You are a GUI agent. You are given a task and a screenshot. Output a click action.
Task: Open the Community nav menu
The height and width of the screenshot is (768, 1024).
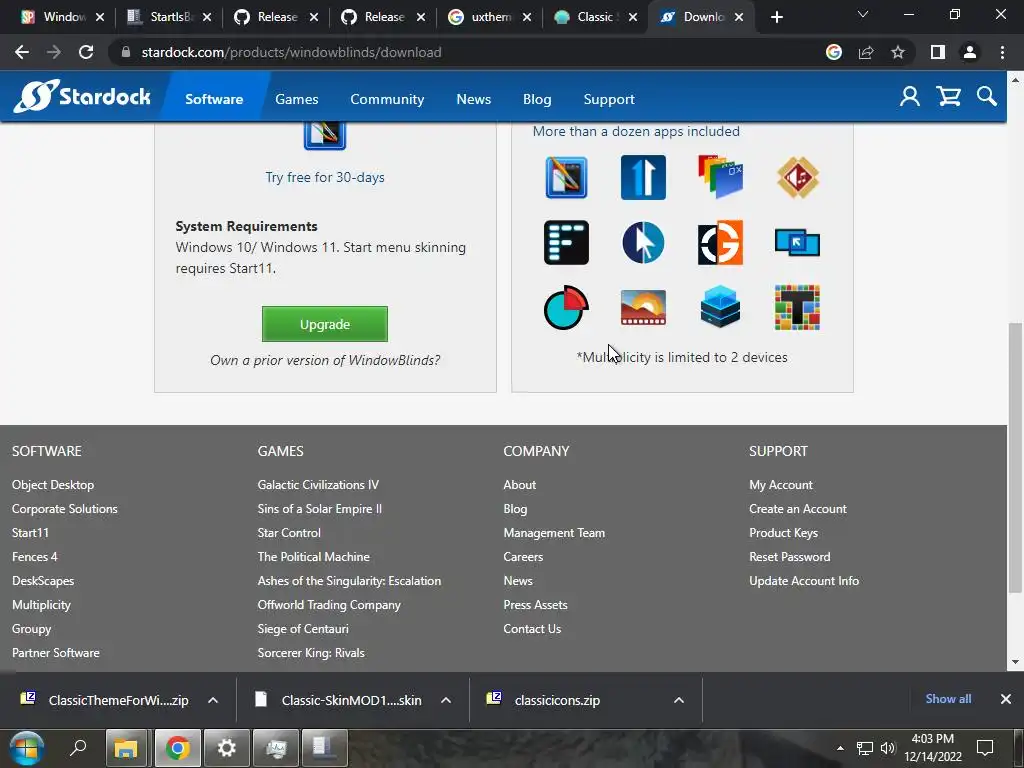point(387,99)
